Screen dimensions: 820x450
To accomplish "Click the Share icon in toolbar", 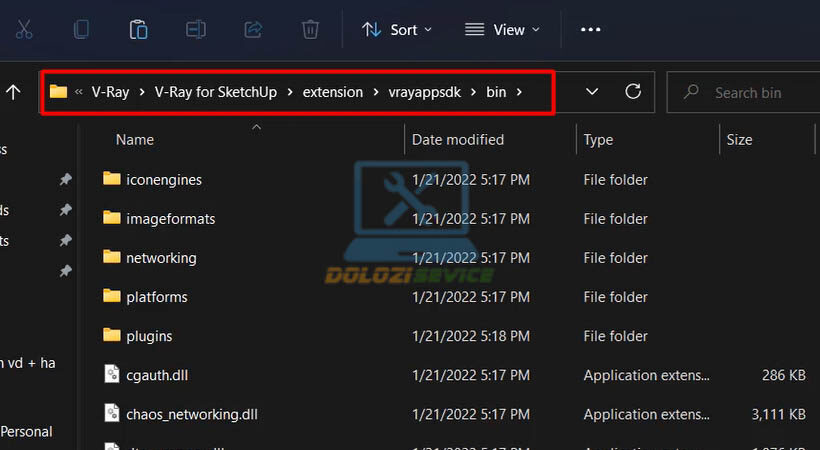I will (253, 29).
